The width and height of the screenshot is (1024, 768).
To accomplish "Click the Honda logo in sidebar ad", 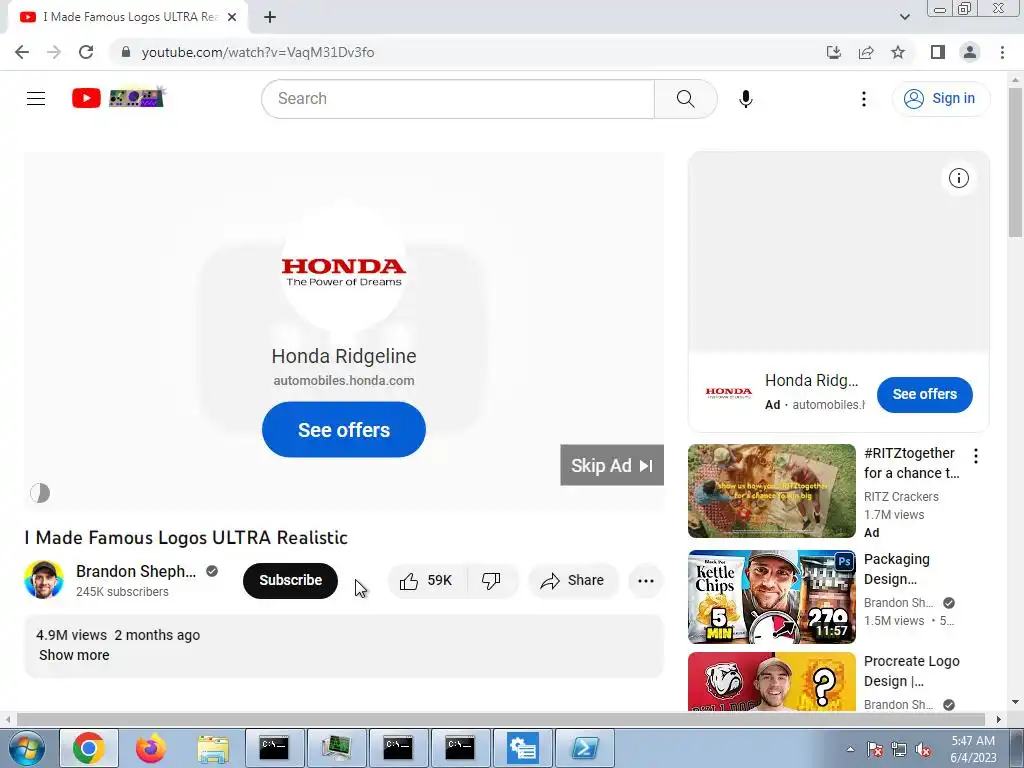I will click(x=729, y=393).
